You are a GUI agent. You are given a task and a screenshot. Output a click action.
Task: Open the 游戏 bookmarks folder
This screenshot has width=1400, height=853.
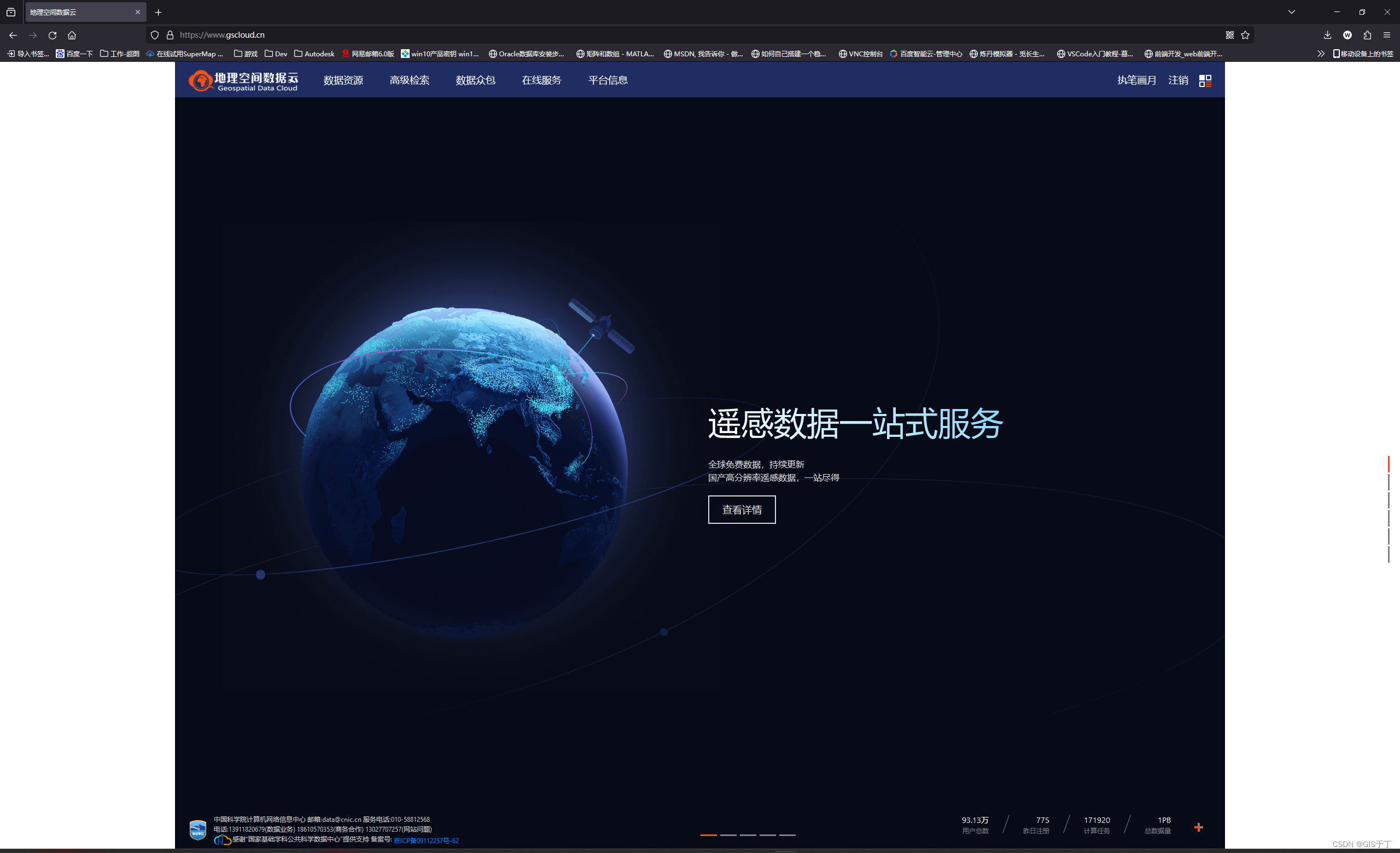pyautogui.click(x=246, y=54)
